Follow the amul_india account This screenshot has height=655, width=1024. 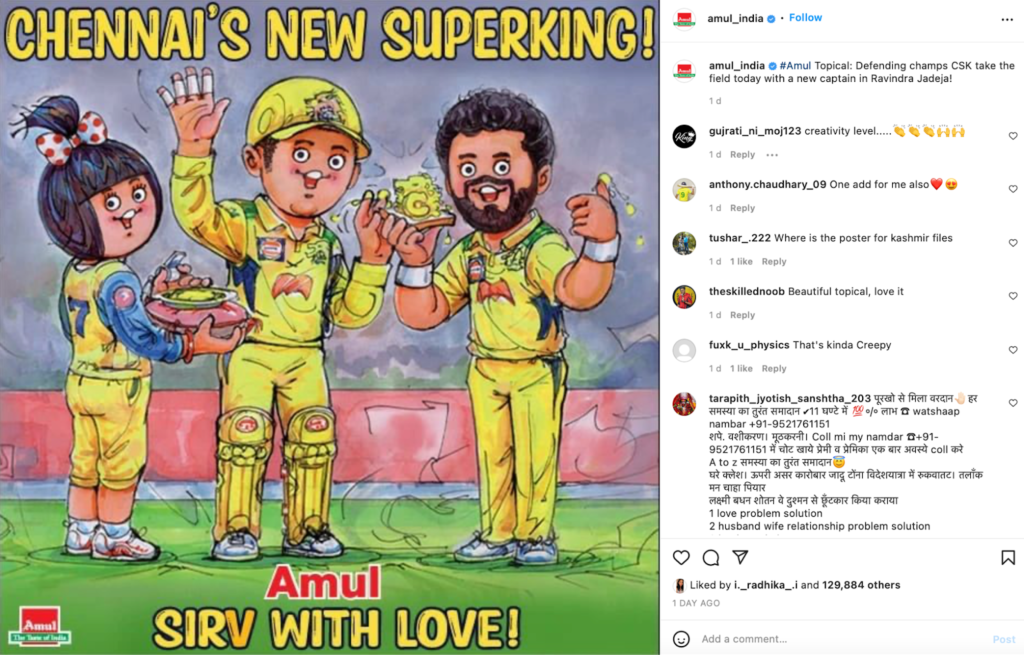(x=805, y=18)
